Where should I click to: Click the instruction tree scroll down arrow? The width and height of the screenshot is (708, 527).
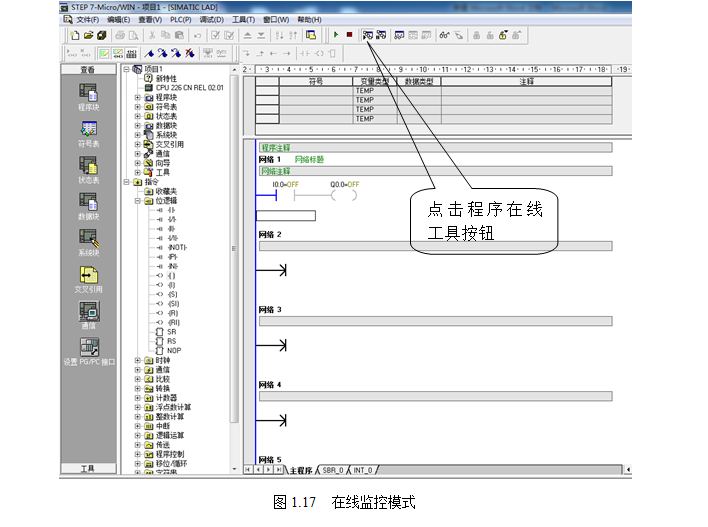point(234,469)
